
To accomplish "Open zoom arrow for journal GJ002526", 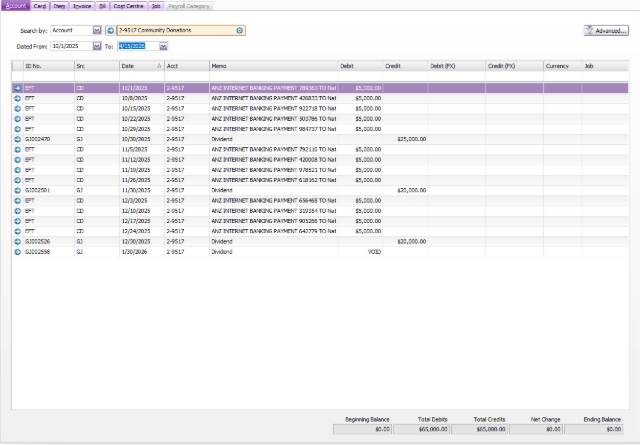I will (17, 242).
